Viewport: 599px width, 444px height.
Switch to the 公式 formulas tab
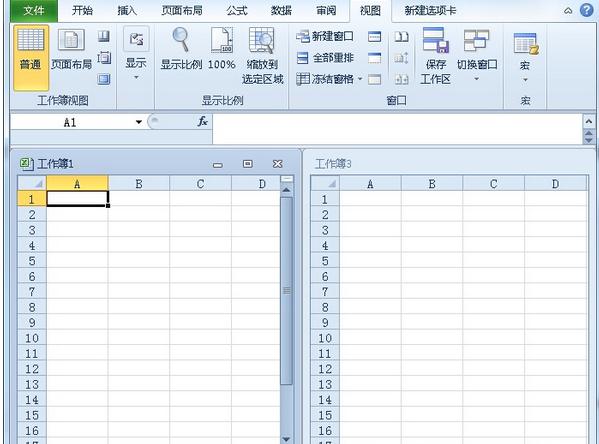point(237,11)
